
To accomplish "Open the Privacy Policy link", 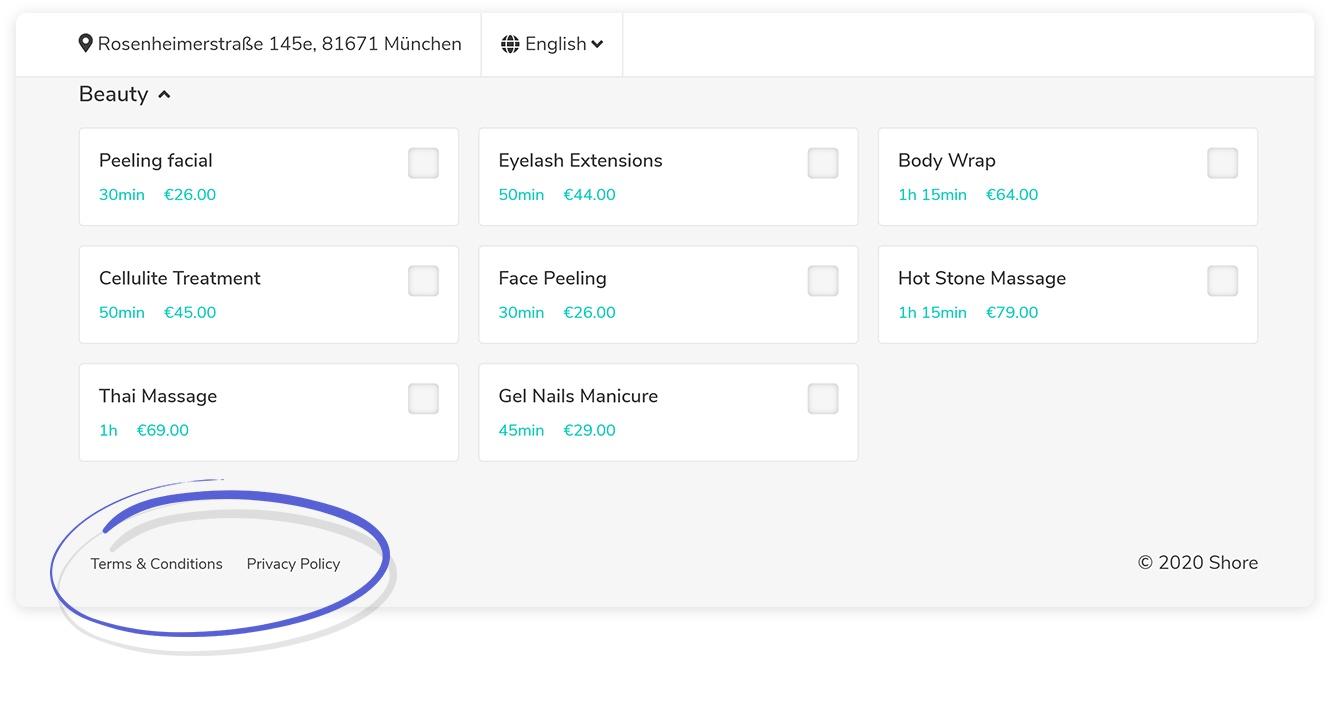I will (x=293, y=564).
